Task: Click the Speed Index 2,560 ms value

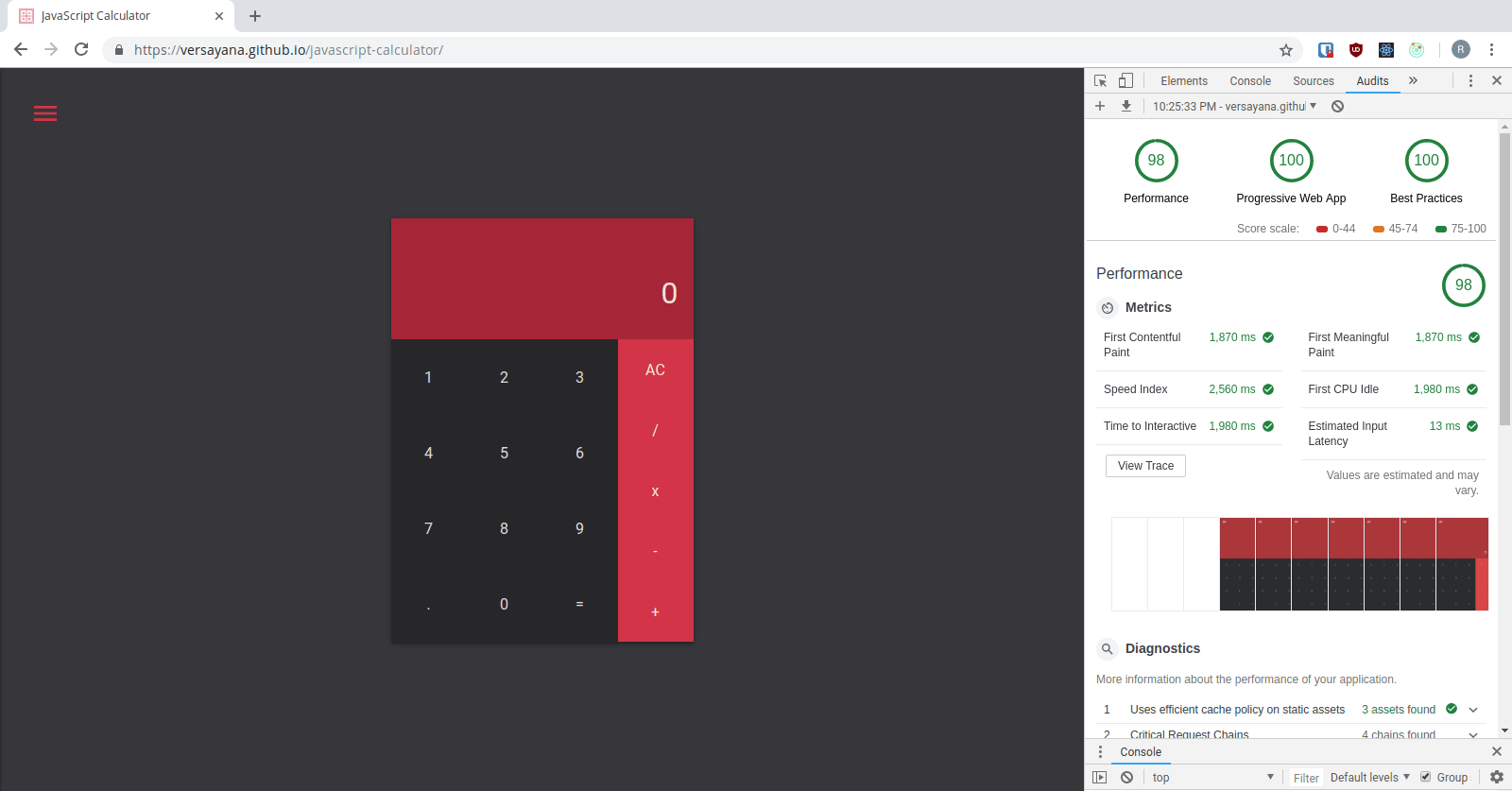Action: 1232,389
